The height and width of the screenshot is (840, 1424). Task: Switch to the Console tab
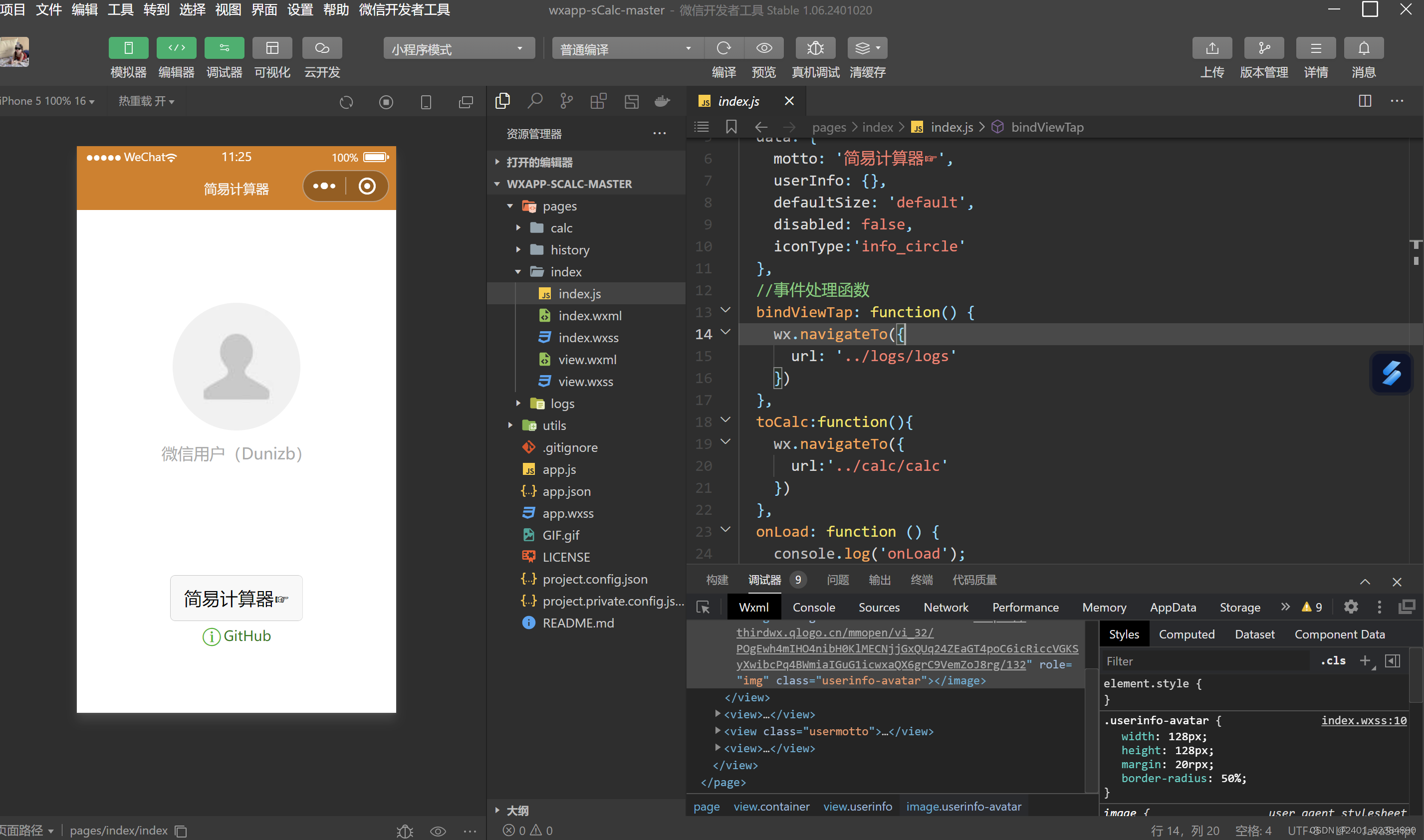813,608
